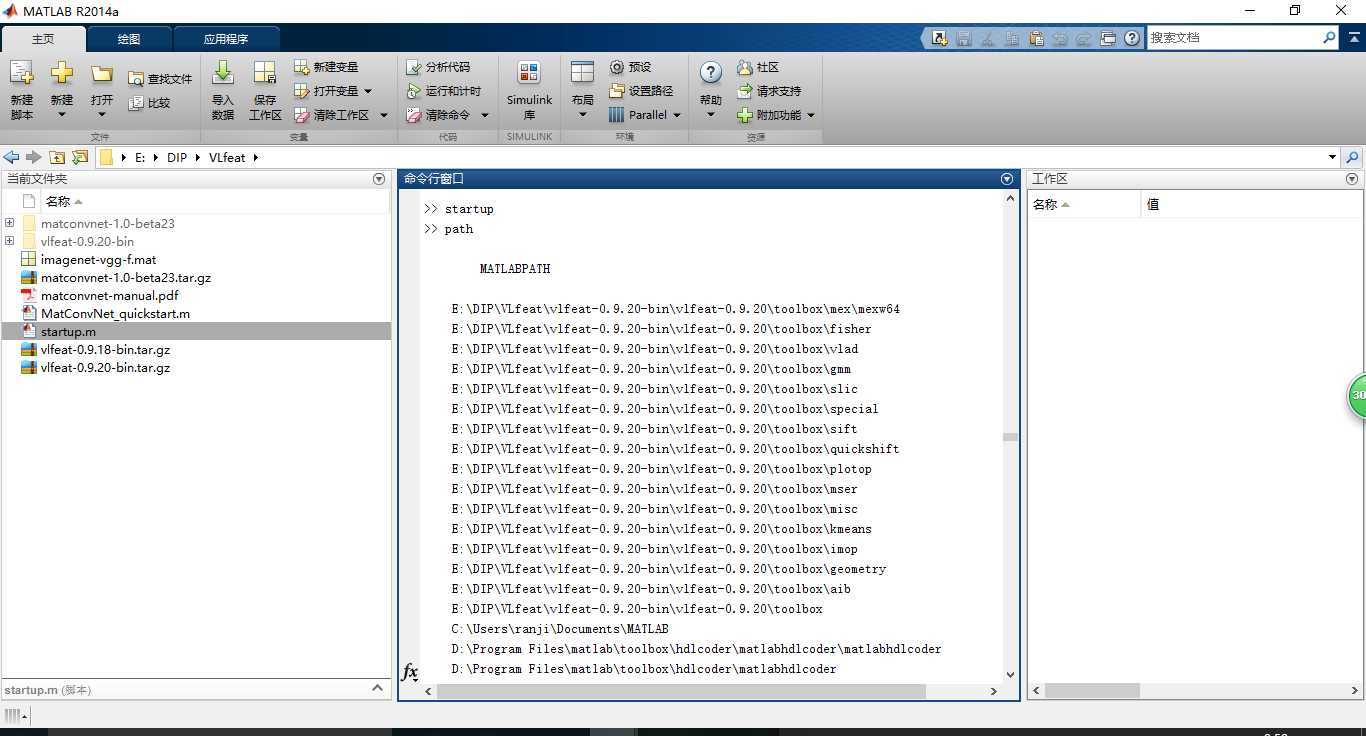This screenshot has width=1366, height=736.
Task: Switch to the Home (主页) tab
Action: click(43, 39)
